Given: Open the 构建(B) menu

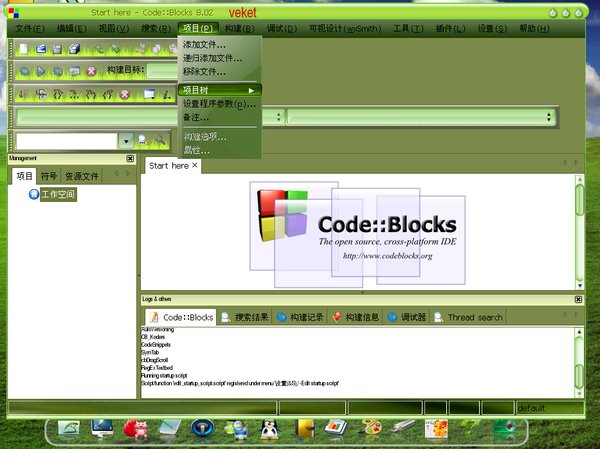Looking at the screenshot, I should click(x=240, y=29).
